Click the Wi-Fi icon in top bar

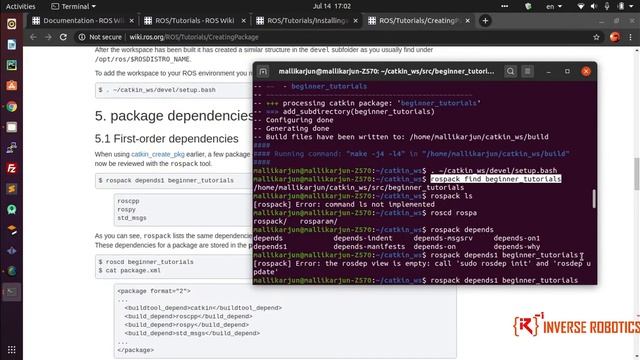pos(581,6)
